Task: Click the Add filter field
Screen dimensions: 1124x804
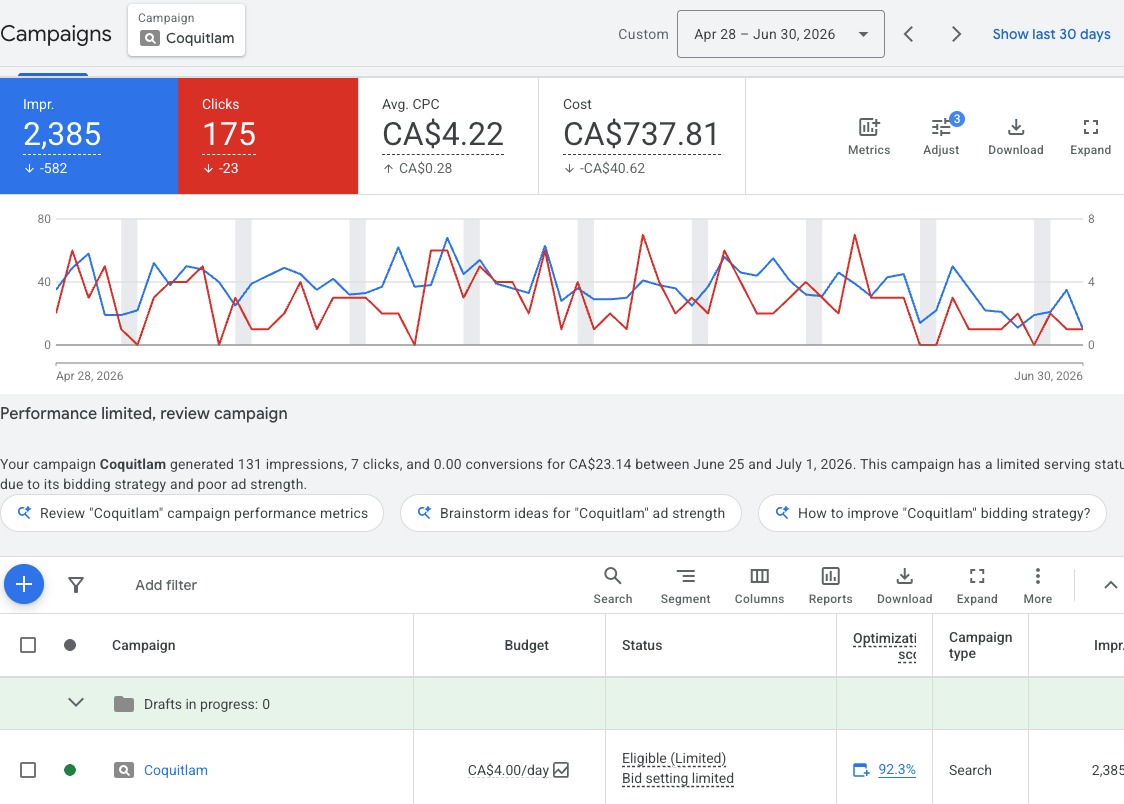Action: click(166, 585)
